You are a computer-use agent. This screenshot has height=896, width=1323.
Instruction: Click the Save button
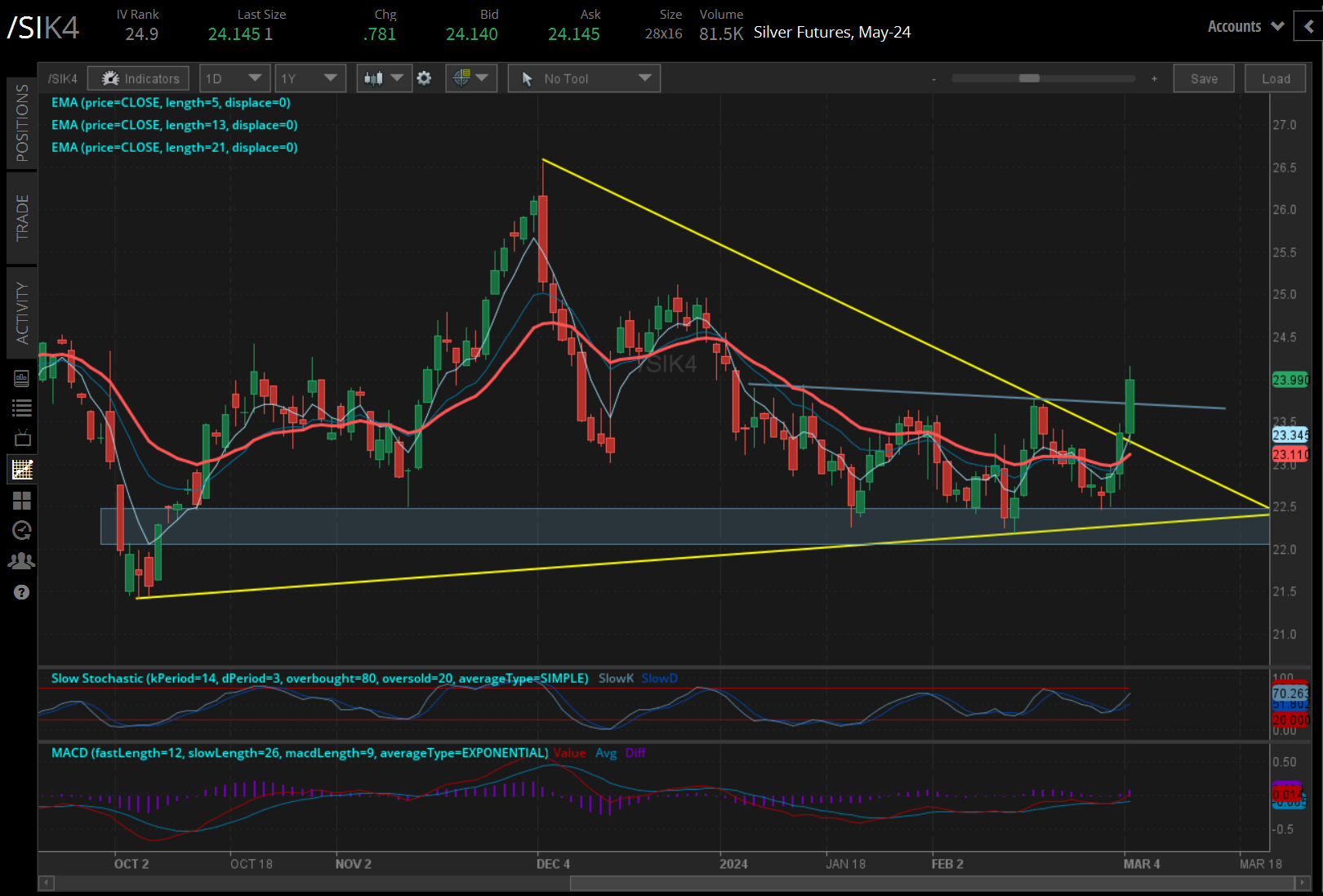point(1203,78)
